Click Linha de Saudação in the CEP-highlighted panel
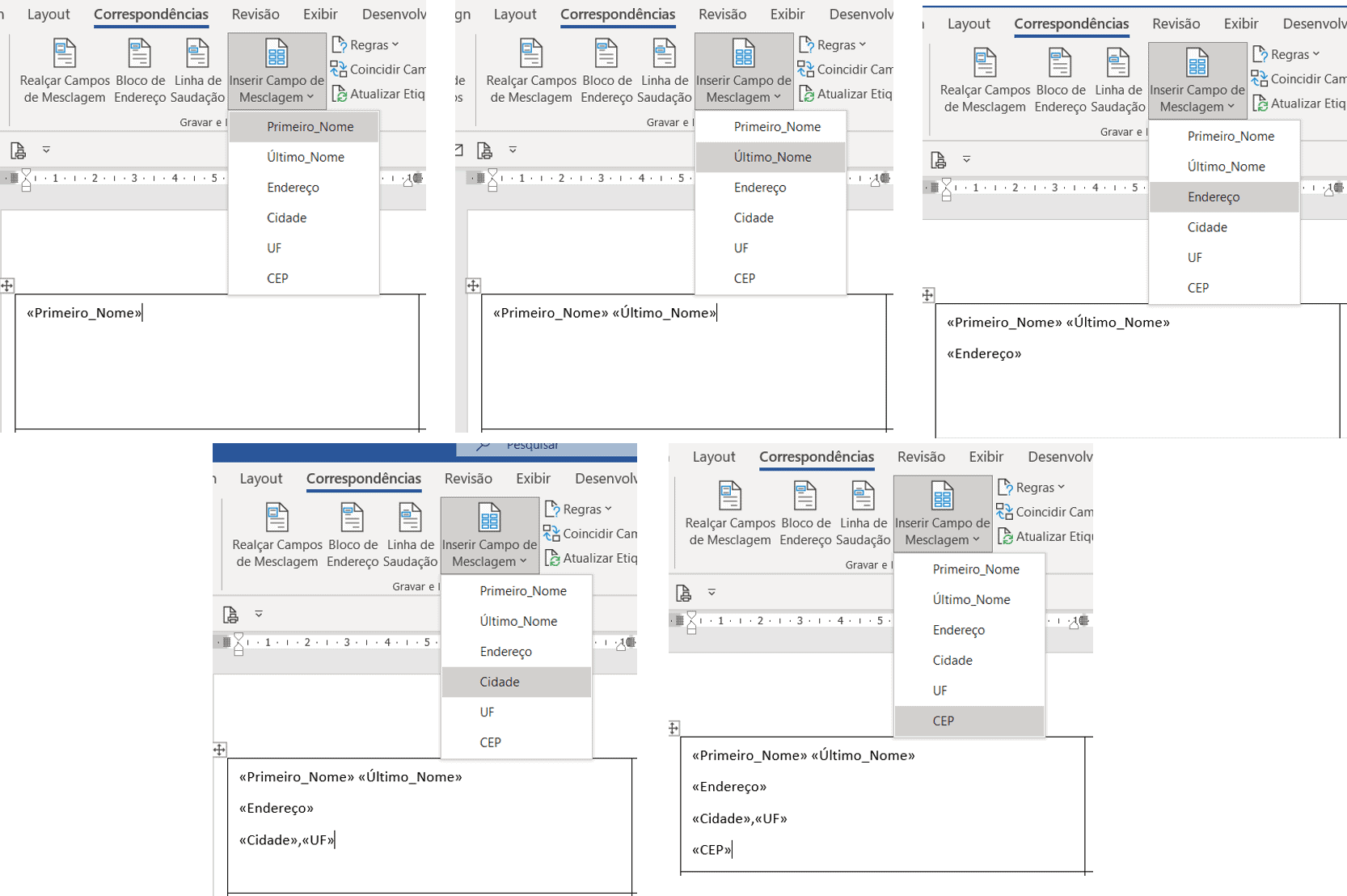Image resolution: width=1347 pixels, height=896 pixels. (863, 514)
